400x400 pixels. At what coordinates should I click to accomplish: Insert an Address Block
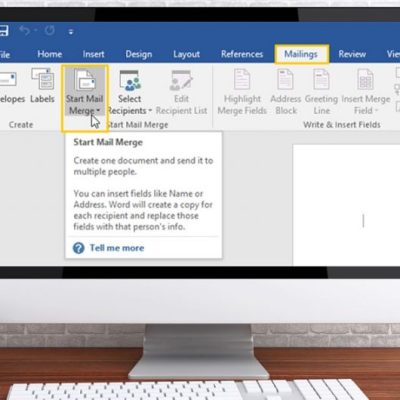pyautogui.click(x=286, y=91)
